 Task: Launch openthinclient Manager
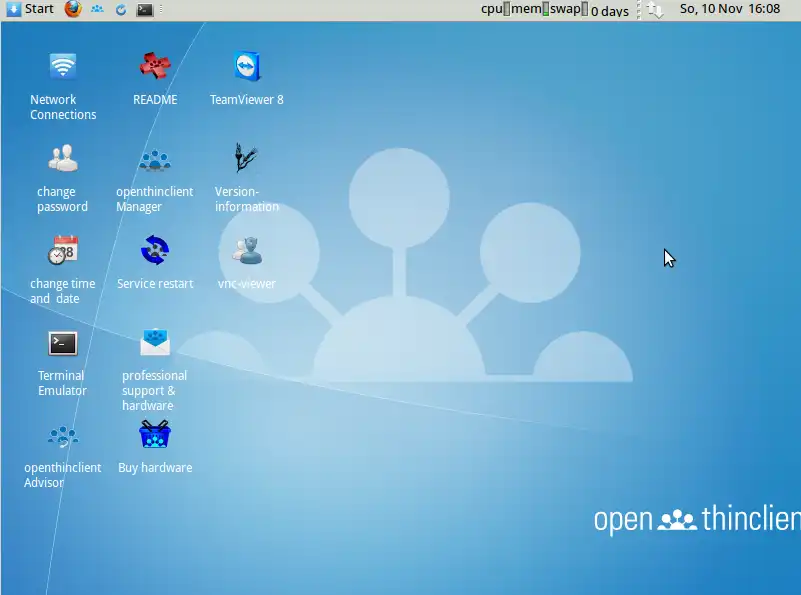click(x=155, y=159)
